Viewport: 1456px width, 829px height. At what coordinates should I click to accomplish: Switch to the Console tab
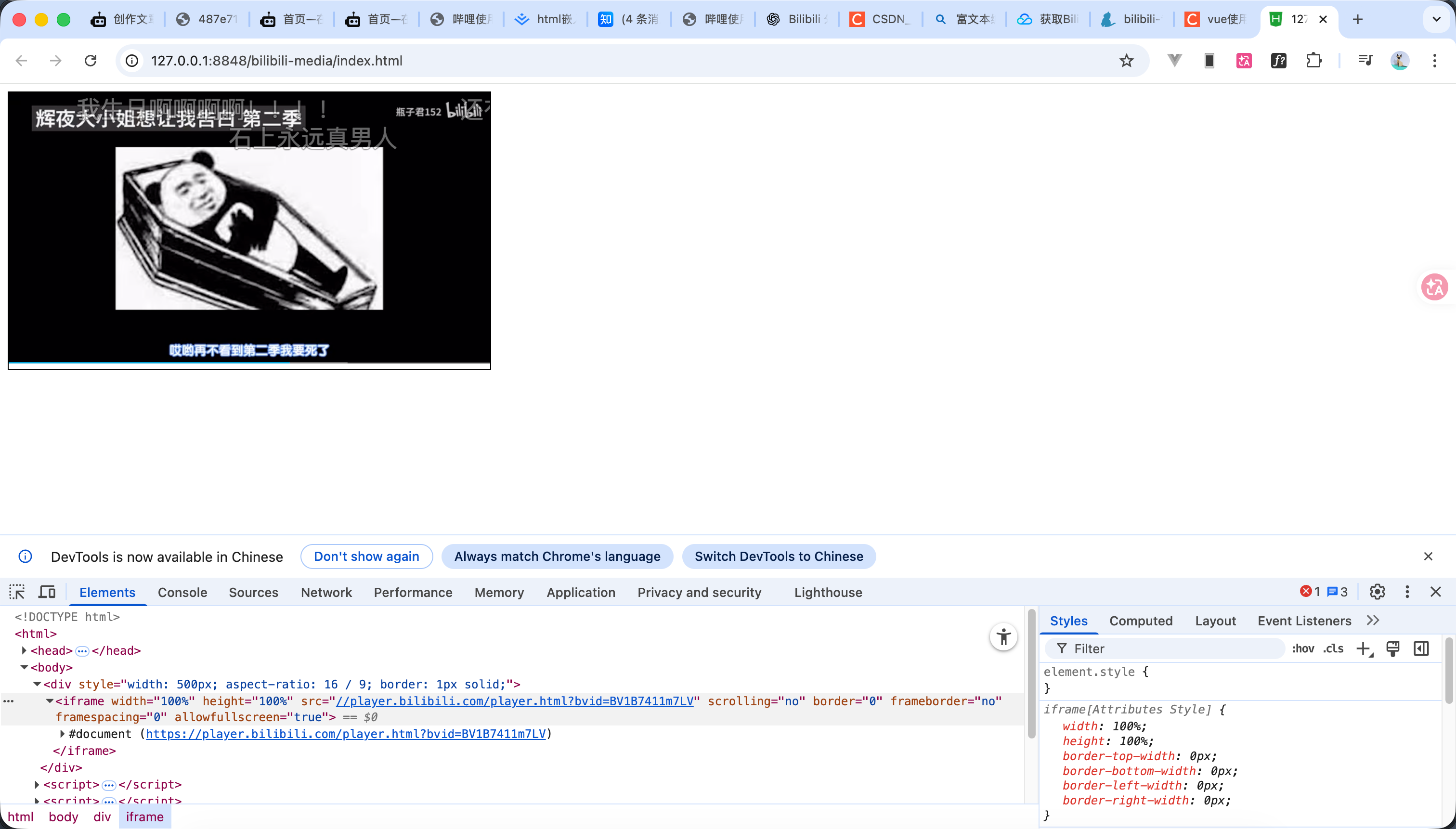(182, 592)
